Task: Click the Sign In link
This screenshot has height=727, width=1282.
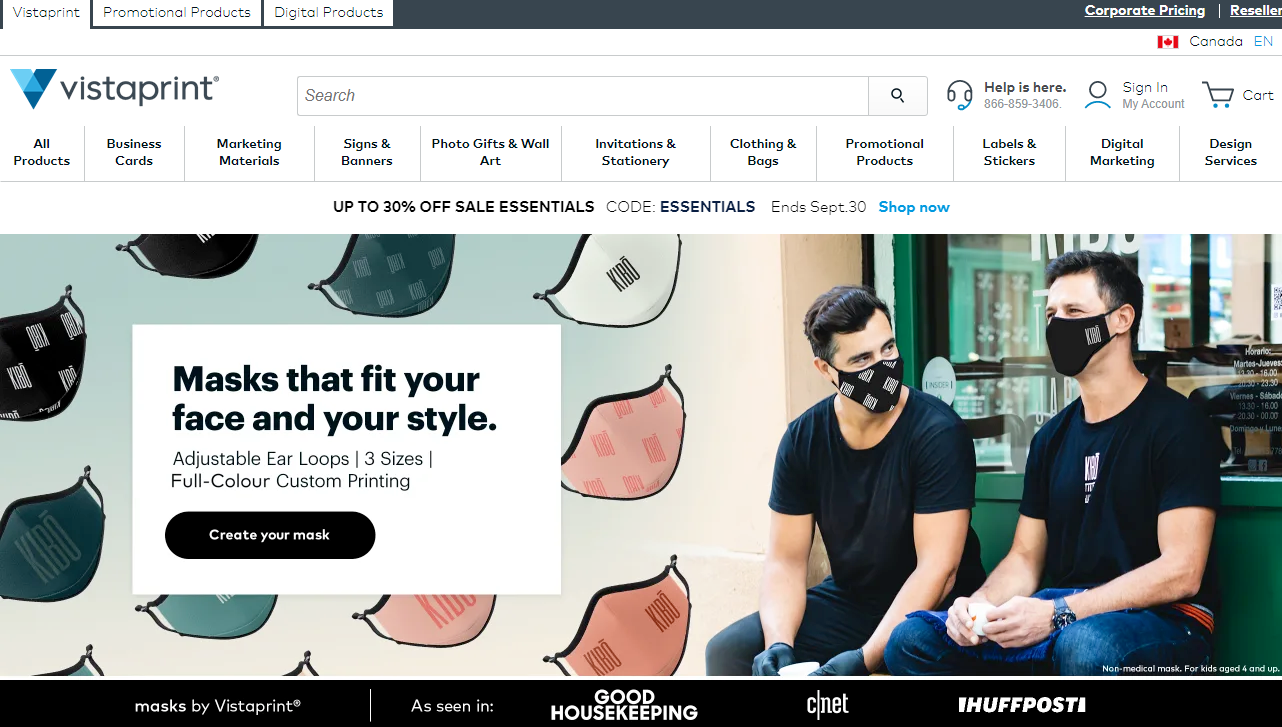Action: point(1145,88)
